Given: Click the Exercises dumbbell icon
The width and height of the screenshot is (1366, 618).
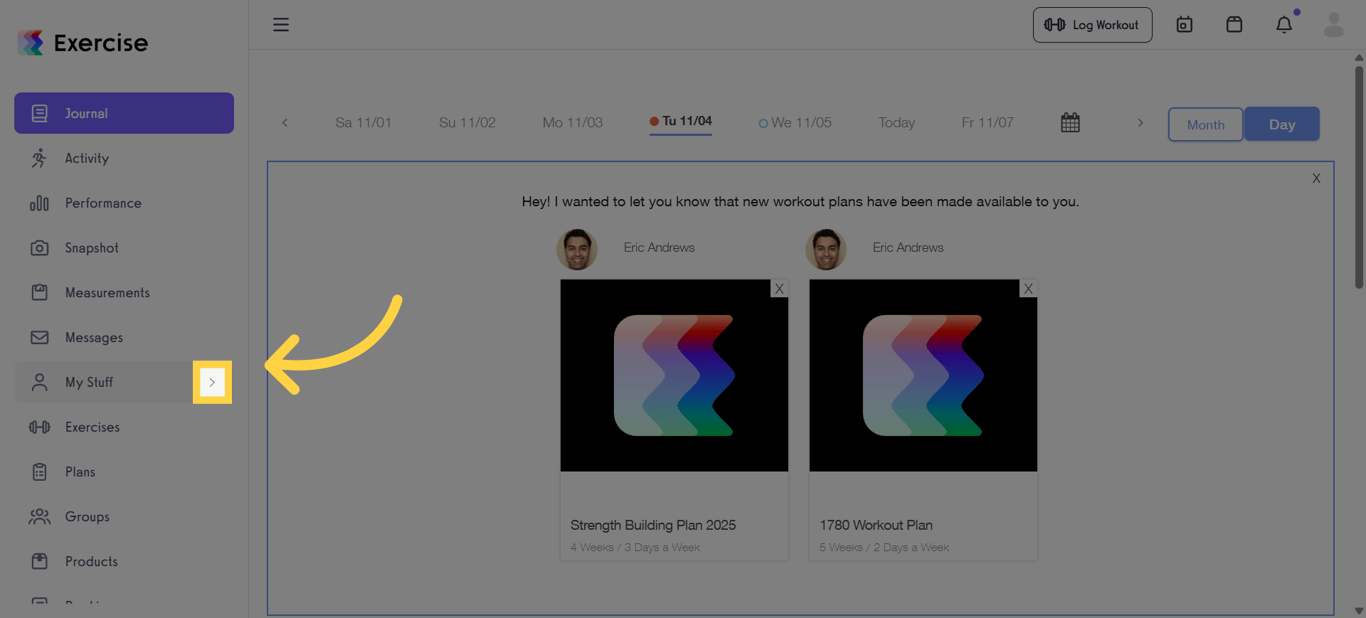Looking at the screenshot, I should coord(39,427).
